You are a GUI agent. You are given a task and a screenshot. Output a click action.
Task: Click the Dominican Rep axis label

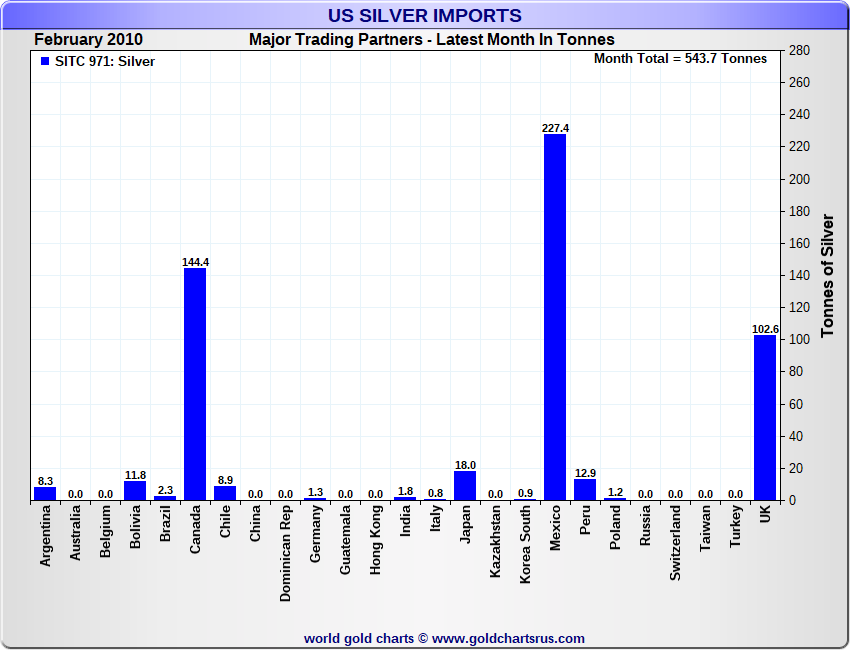285,552
